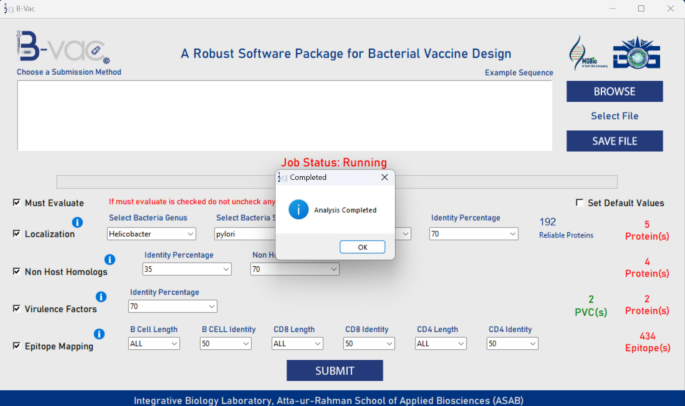Click the blue info icon in Completed dialog
Viewport: 685px width, 406px height.
[298, 210]
